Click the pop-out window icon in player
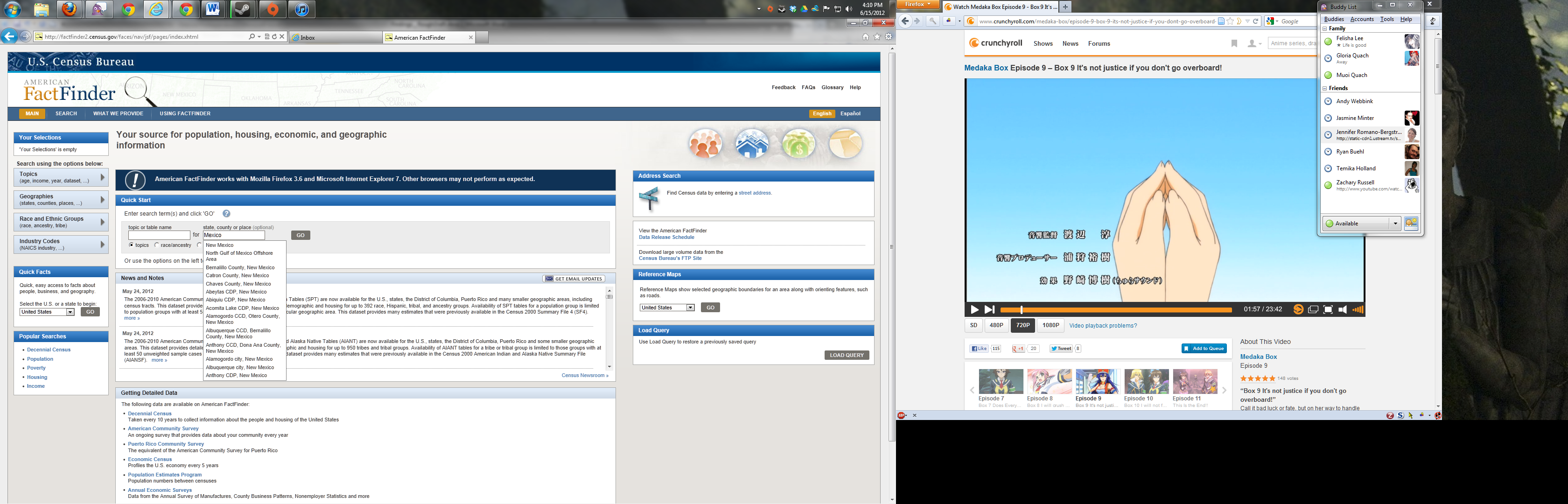 coord(1313,310)
